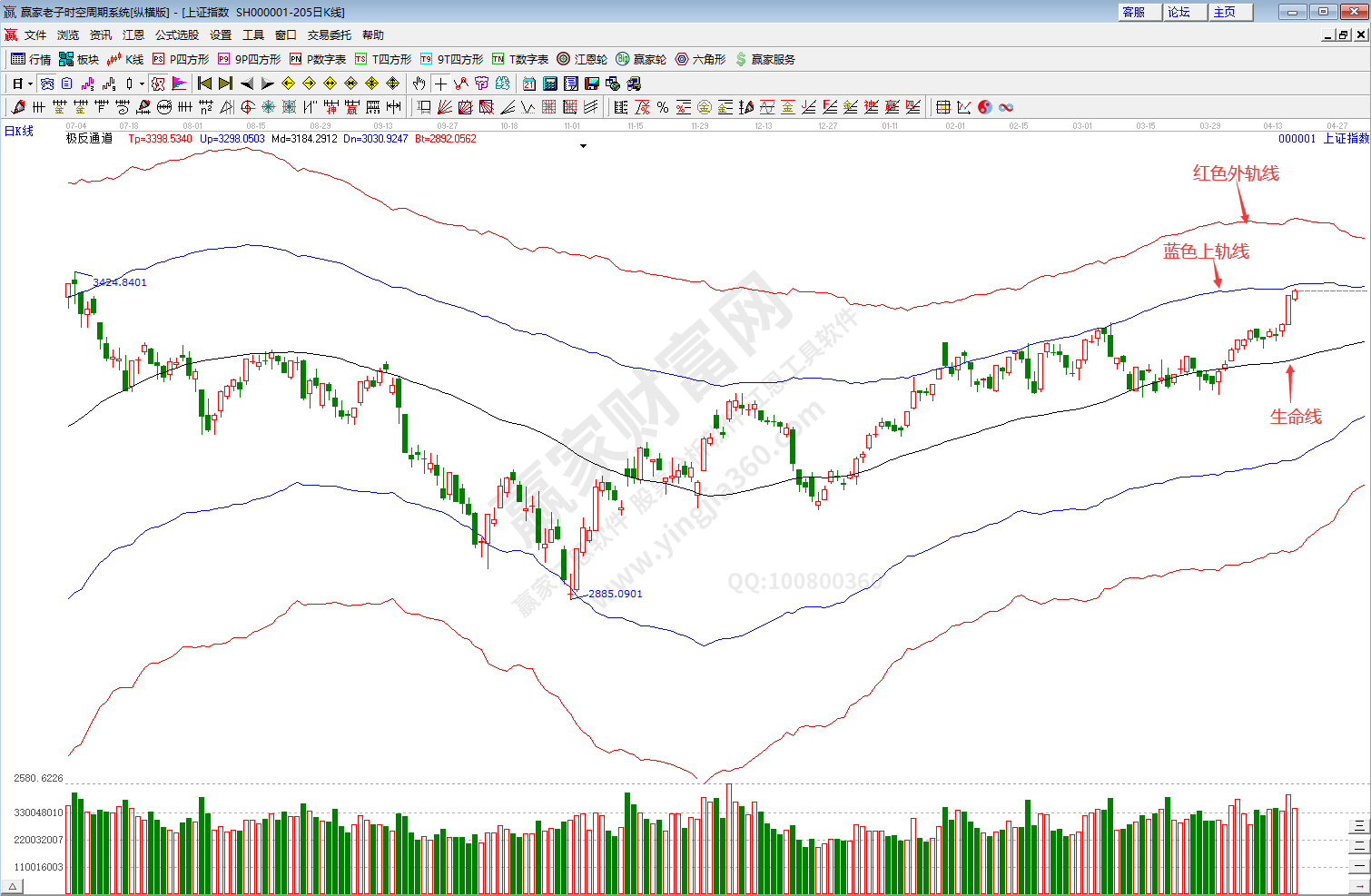Expand the small black triangle above chart
1371x896 pixels.
[583, 146]
